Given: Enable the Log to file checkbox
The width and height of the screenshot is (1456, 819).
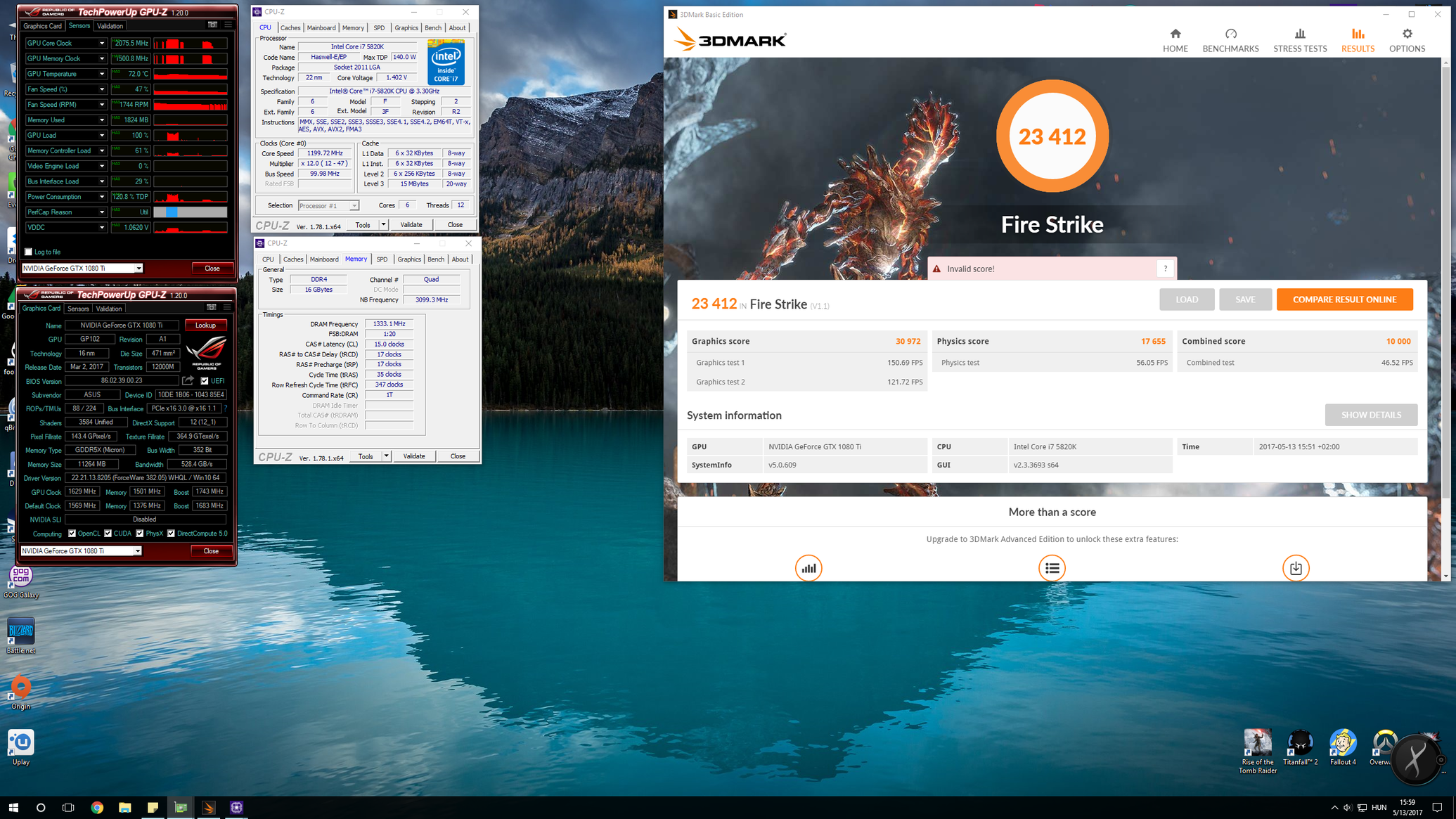Looking at the screenshot, I should (29, 252).
